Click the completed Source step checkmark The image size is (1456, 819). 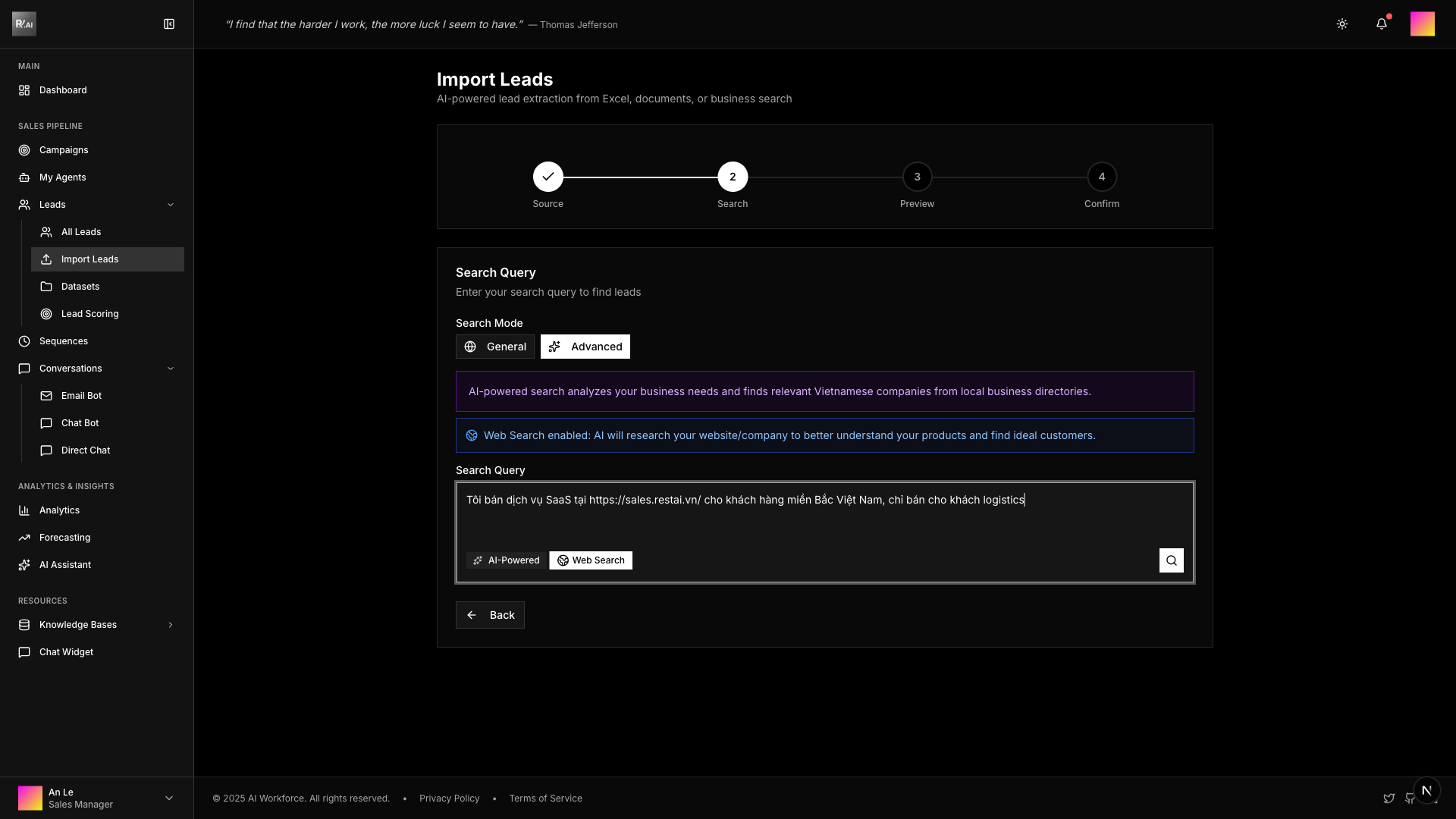(548, 177)
